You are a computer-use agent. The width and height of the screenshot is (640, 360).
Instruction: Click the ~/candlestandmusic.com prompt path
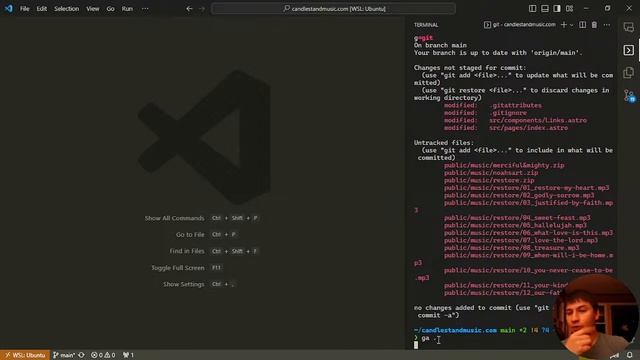(455, 330)
